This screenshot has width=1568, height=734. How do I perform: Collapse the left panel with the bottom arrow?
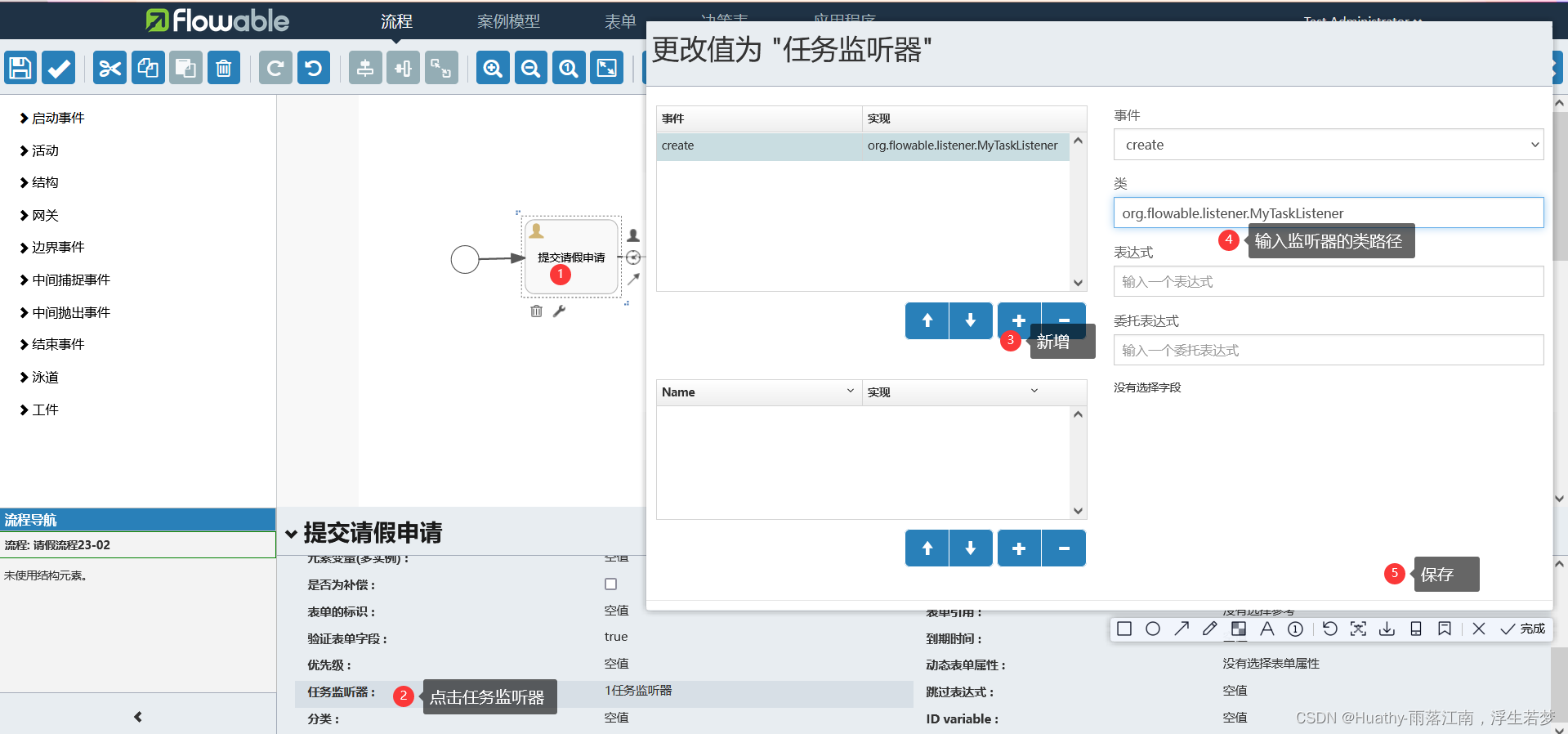138,717
